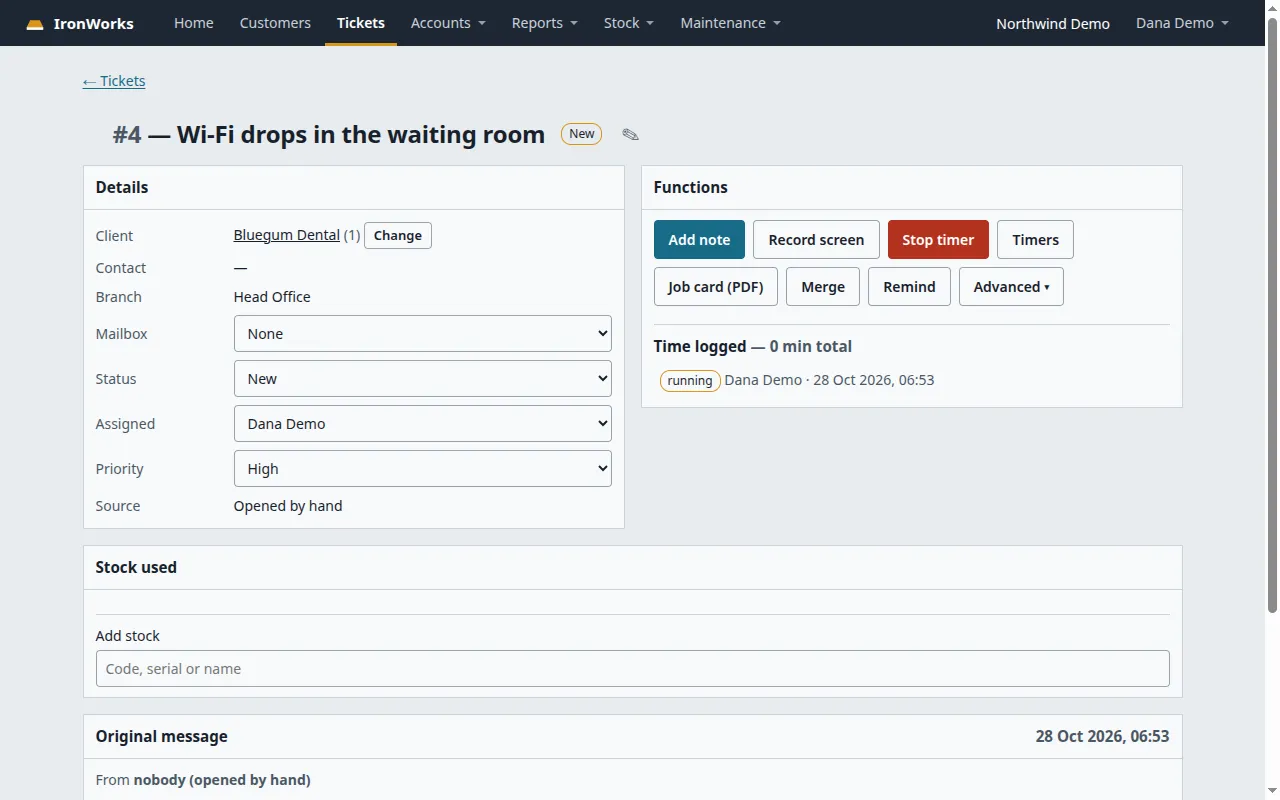Image resolution: width=1280 pixels, height=800 pixels.
Task: Click the Change client button
Action: click(398, 235)
